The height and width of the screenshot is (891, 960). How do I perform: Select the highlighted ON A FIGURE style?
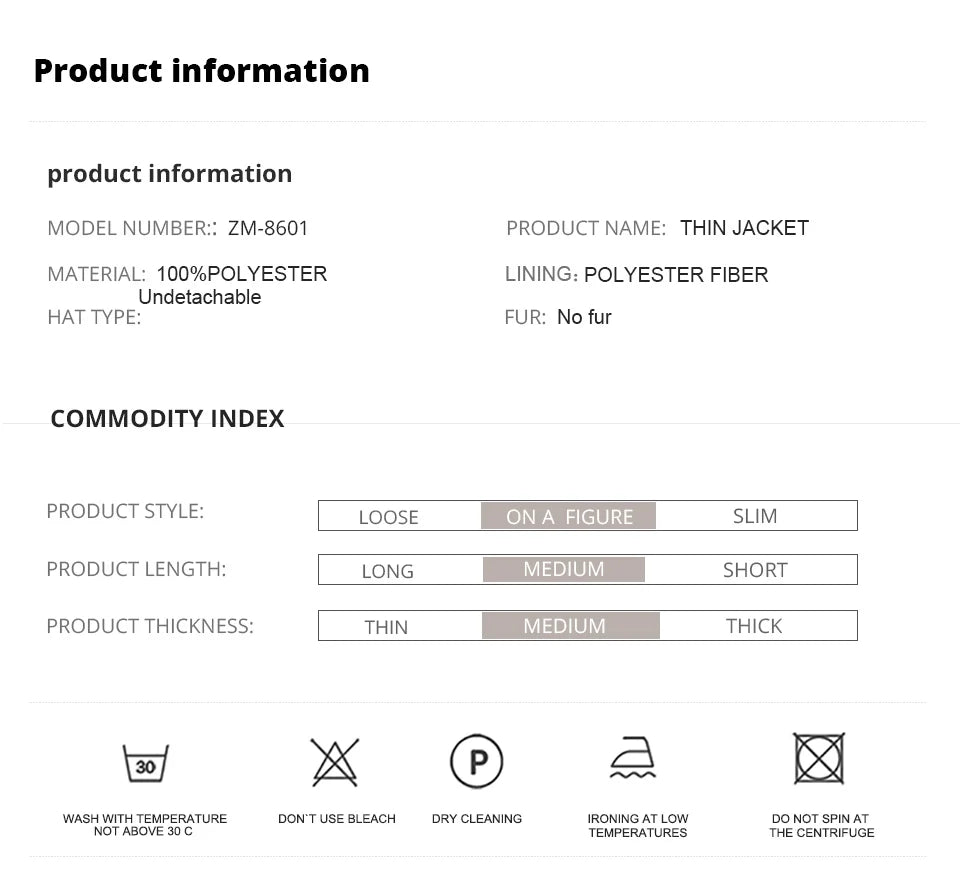tap(568, 516)
